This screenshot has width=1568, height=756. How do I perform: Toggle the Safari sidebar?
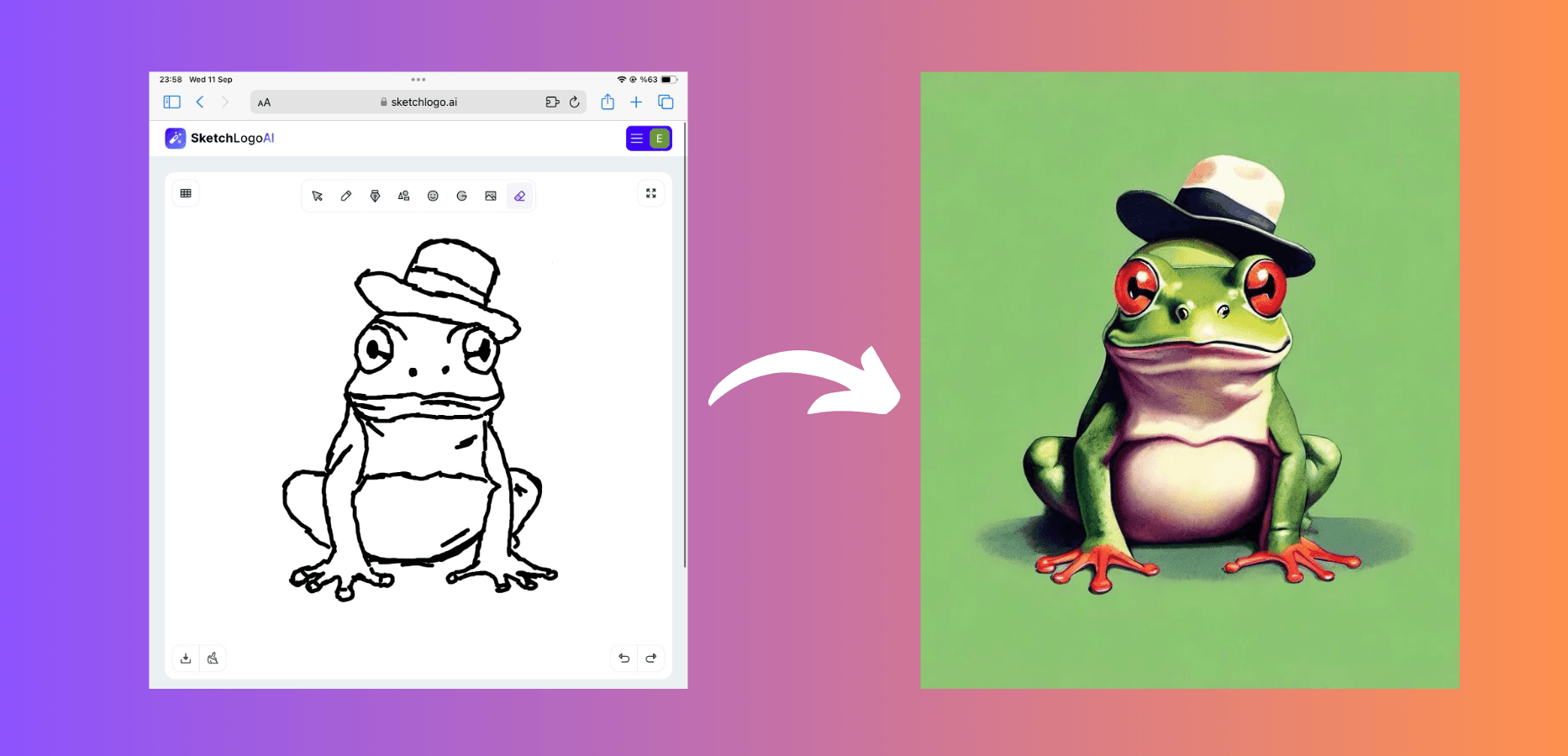(x=171, y=102)
